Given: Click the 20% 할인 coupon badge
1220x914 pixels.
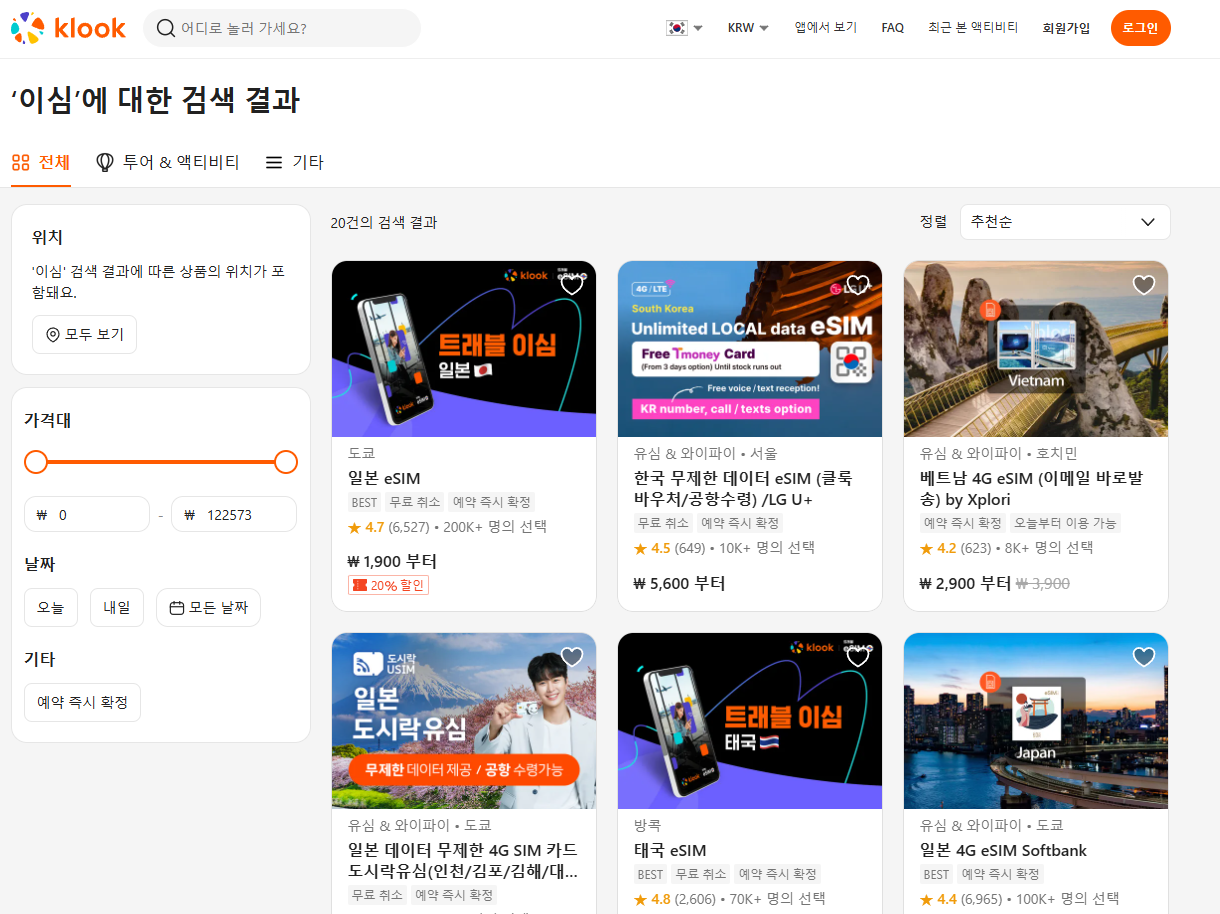Looking at the screenshot, I should point(388,585).
